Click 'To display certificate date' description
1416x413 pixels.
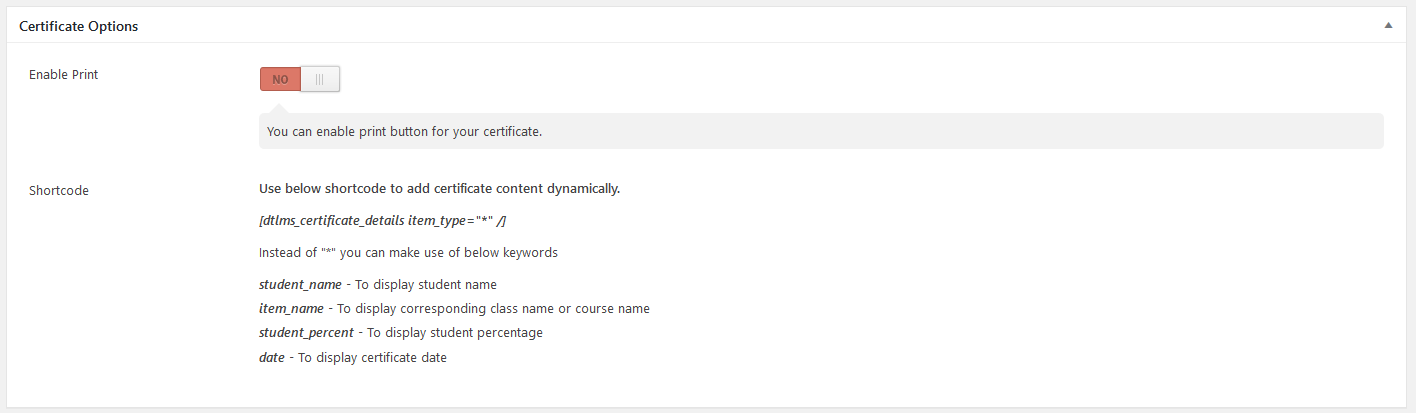(x=372, y=357)
